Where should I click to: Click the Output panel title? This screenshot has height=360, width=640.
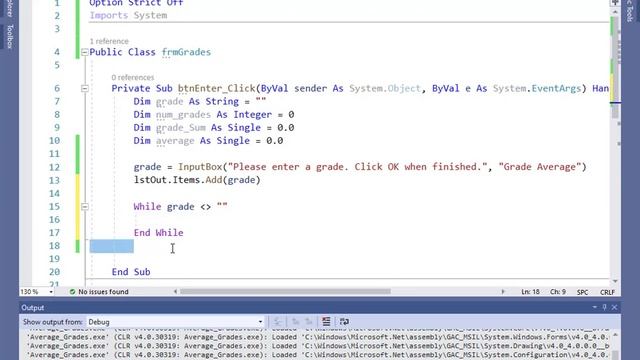click(33, 308)
